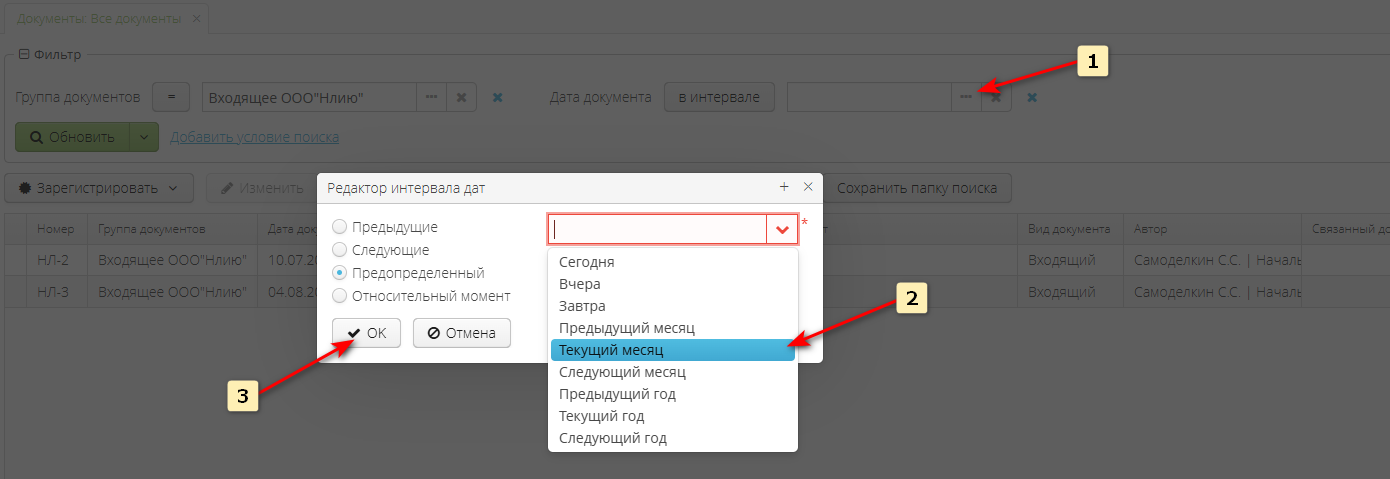Choose Сегодня from the list

click(673, 262)
